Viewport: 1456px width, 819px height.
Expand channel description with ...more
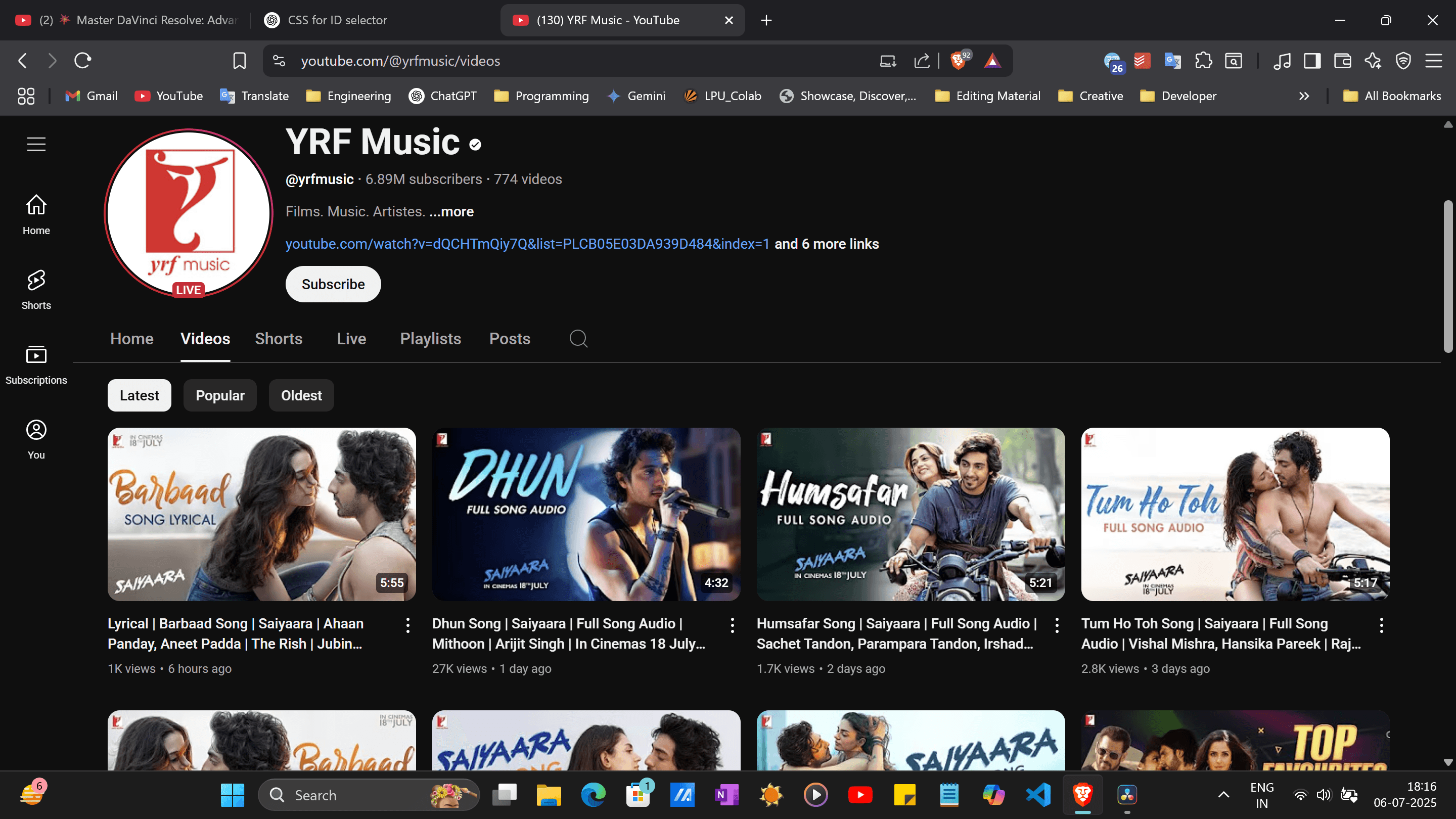click(x=451, y=211)
